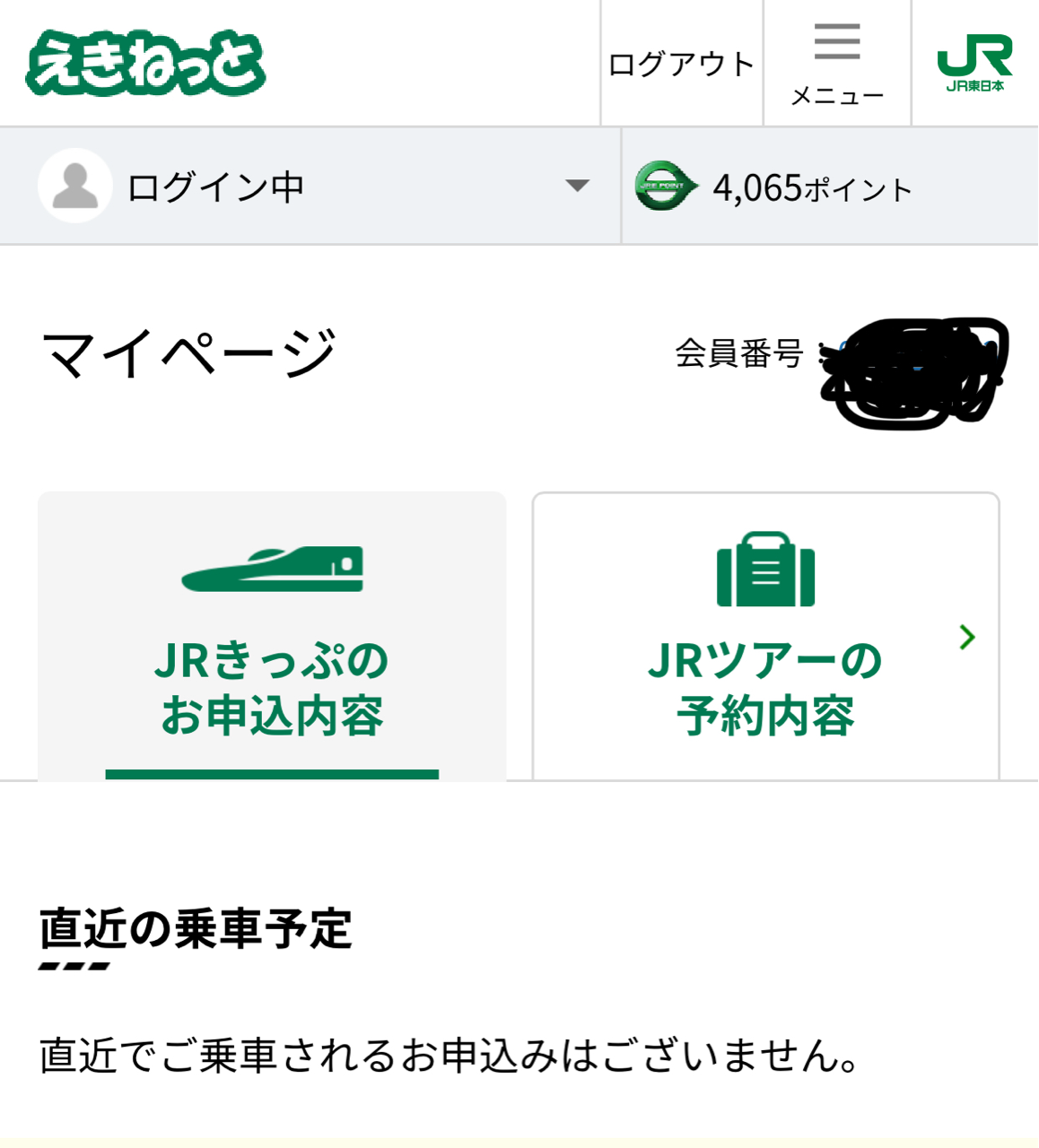Open the hamburger メニュー icon

coord(837,42)
